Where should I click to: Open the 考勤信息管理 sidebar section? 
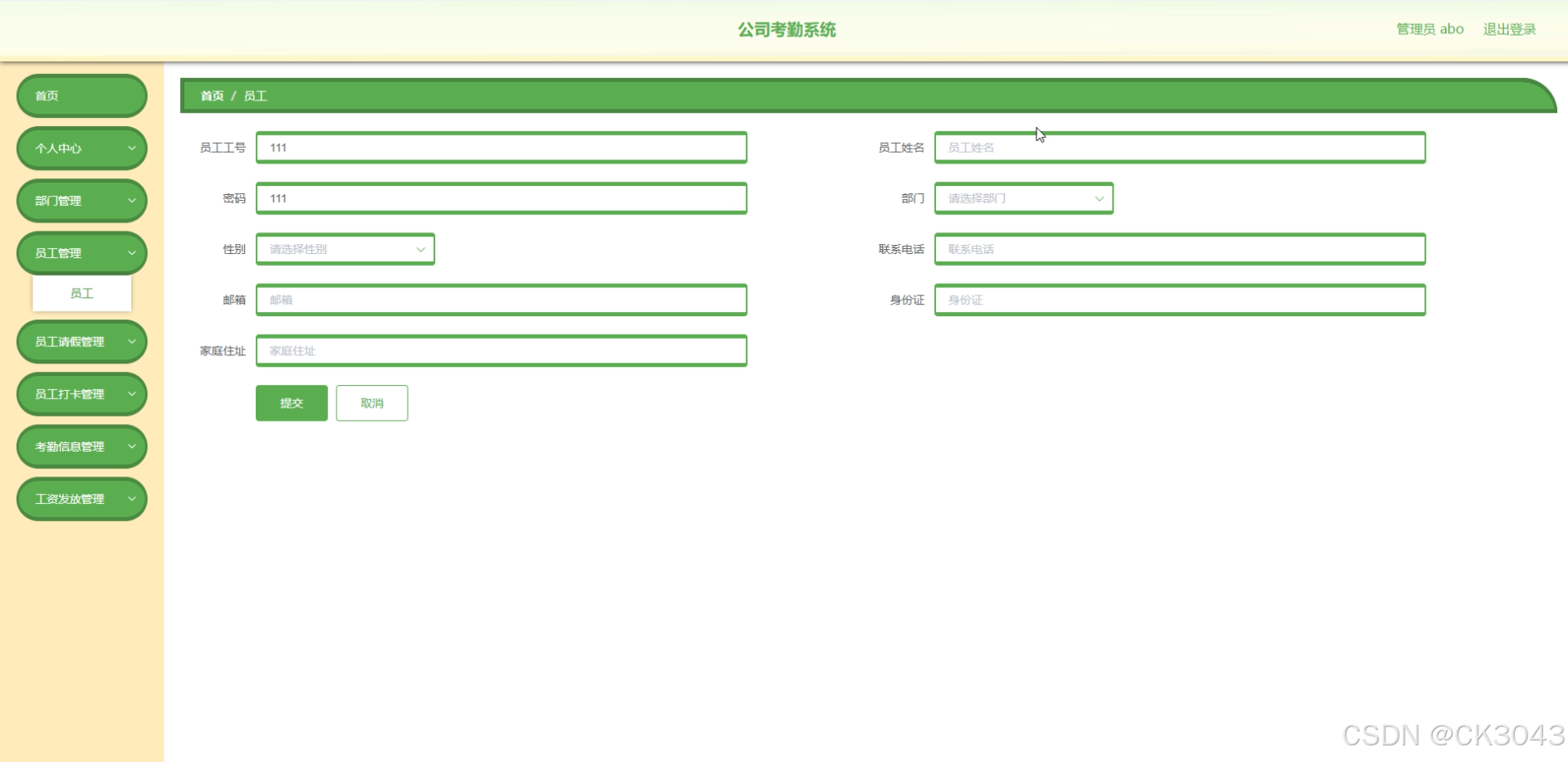[x=81, y=446]
